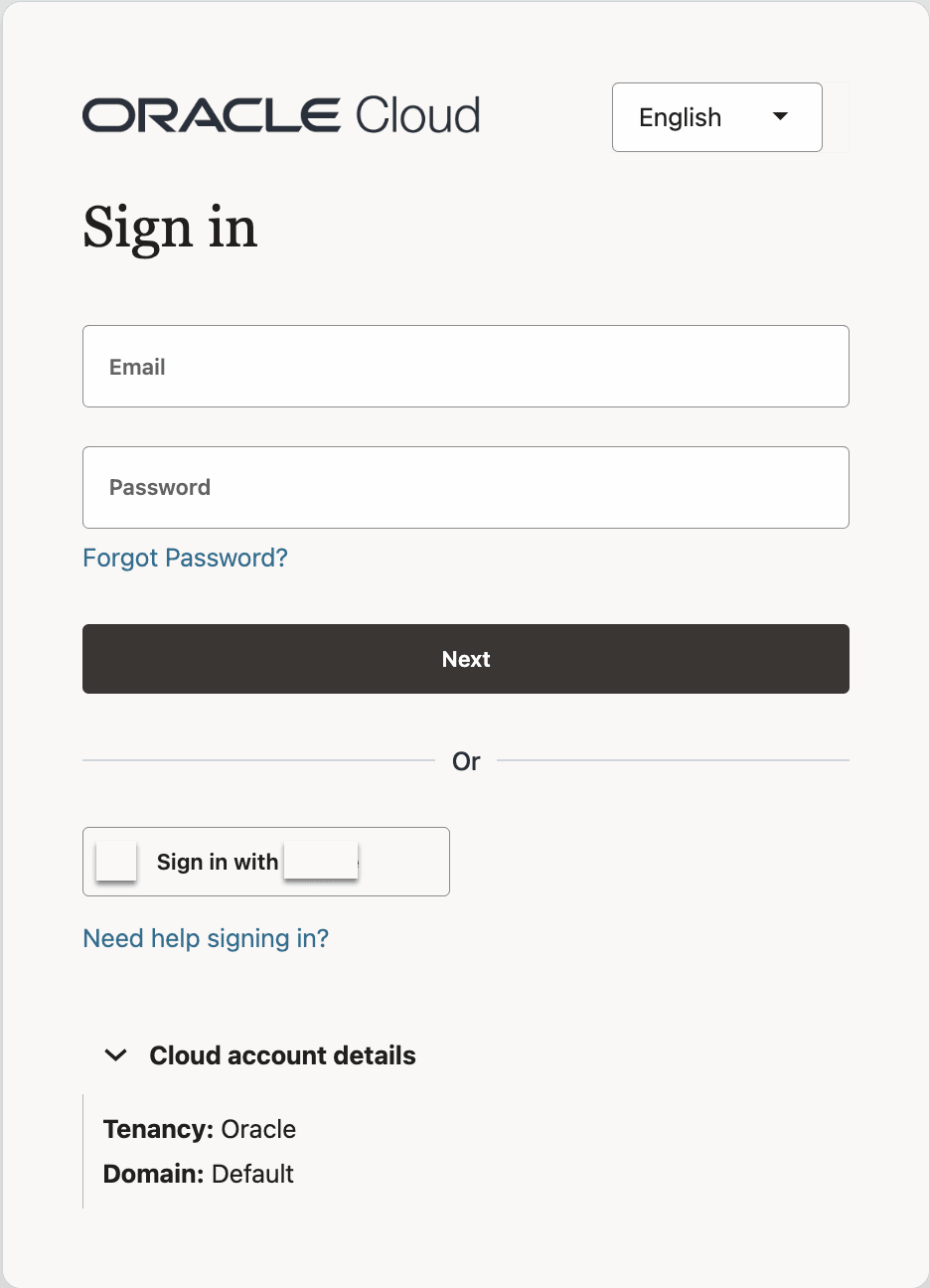Click the Cloud account details heading
Image resolution: width=930 pixels, height=1288 pixels.
pos(282,1055)
